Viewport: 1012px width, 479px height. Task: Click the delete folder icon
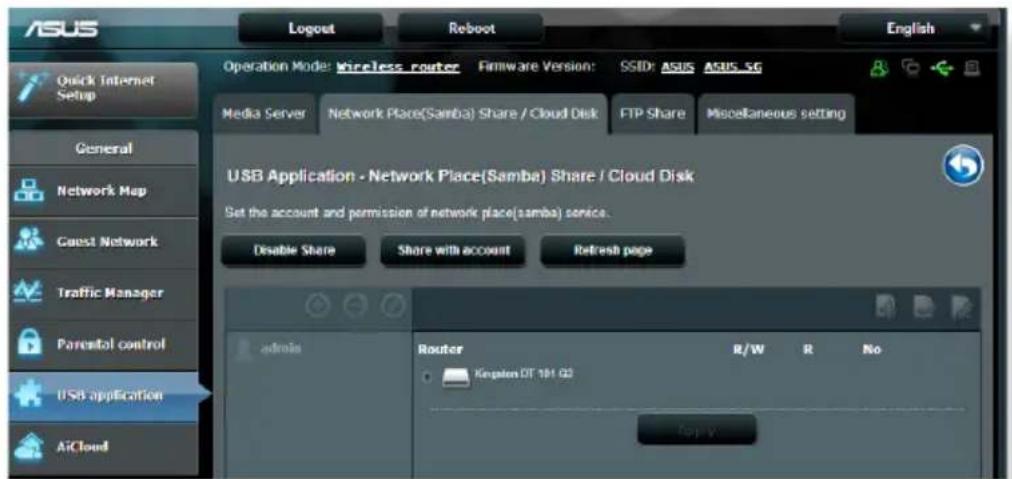click(923, 307)
